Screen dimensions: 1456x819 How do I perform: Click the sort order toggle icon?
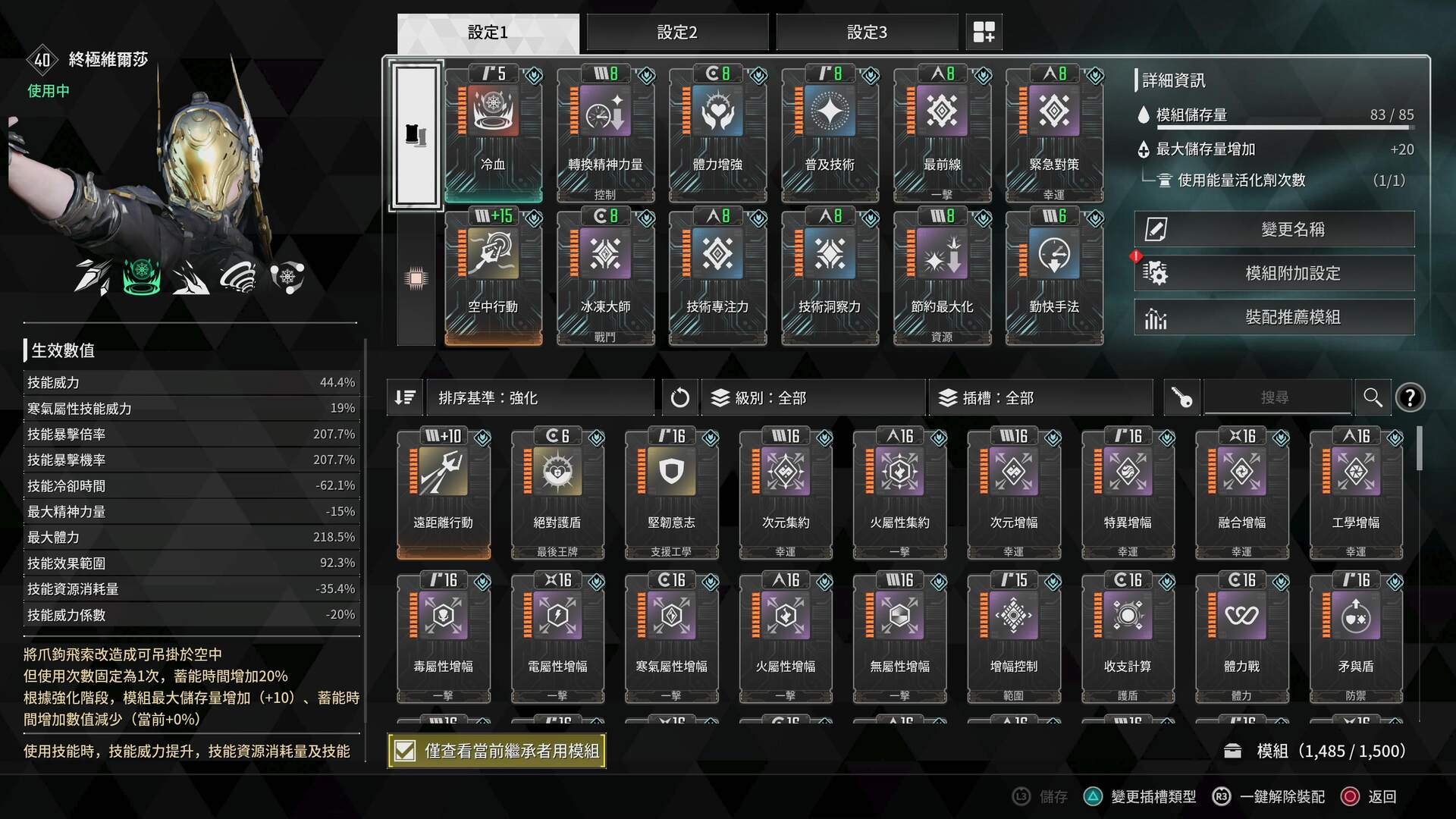405,397
